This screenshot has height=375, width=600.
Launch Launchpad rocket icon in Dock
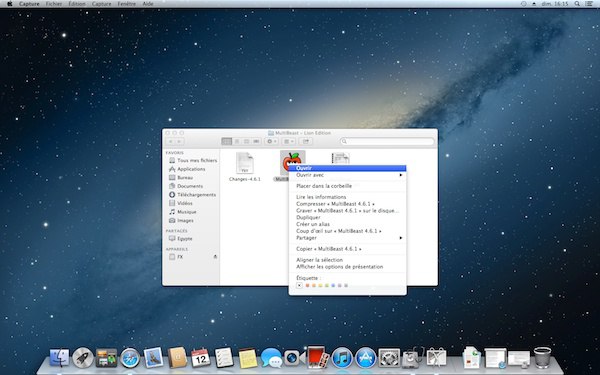[83, 358]
